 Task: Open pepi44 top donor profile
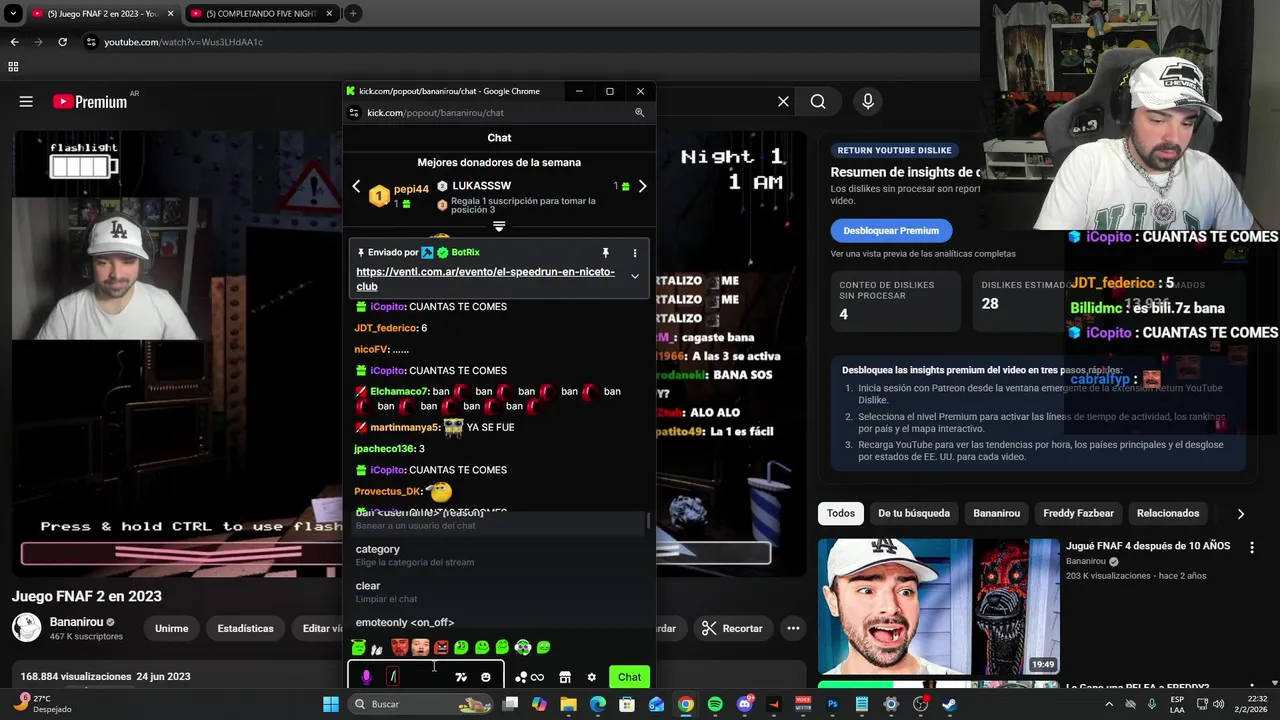(x=411, y=189)
